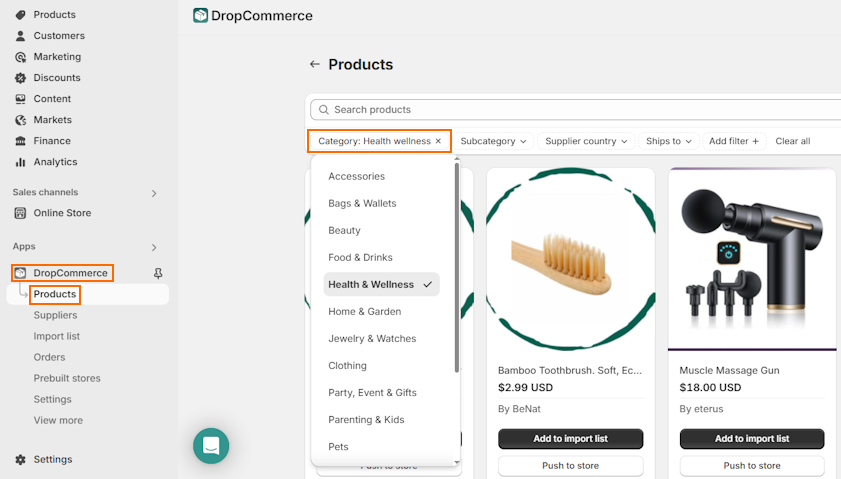This screenshot has width=841, height=479.
Task: Open Prebuilt stores page
Action: click(x=67, y=378)
